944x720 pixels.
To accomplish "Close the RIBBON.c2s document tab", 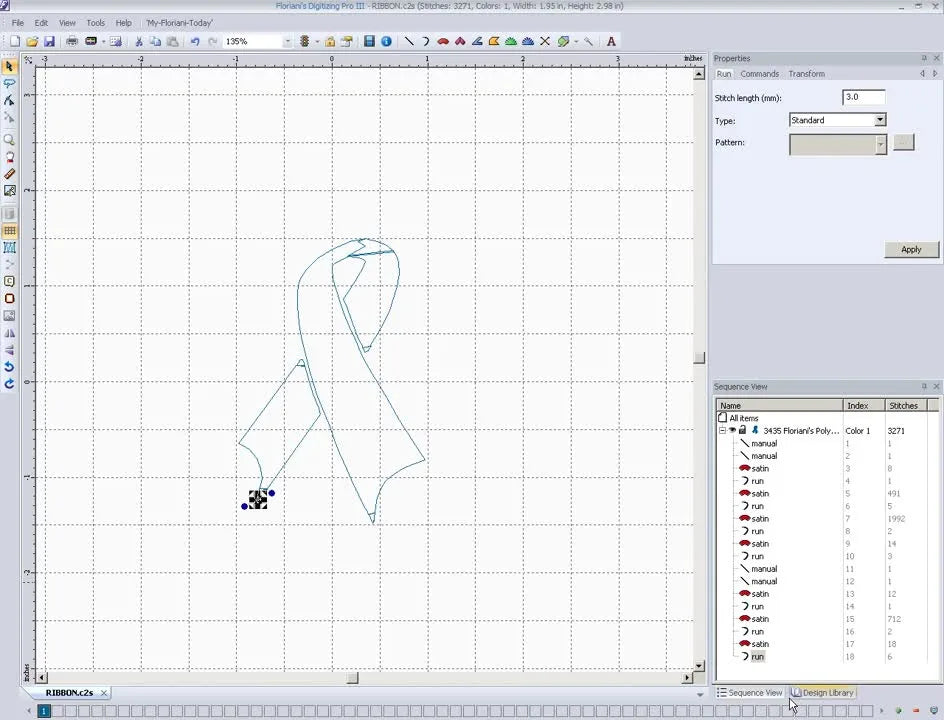I will coord(104,693).
